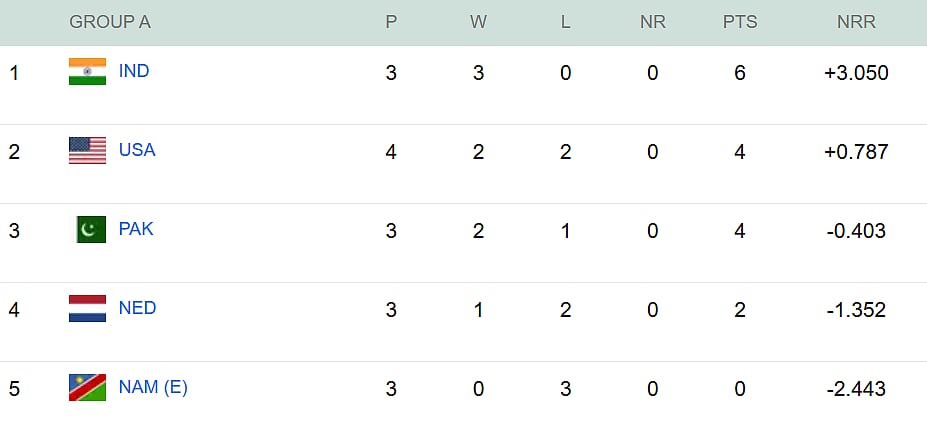Click the W column header
This screenshot has height=432, width=927.
point(478,22)
